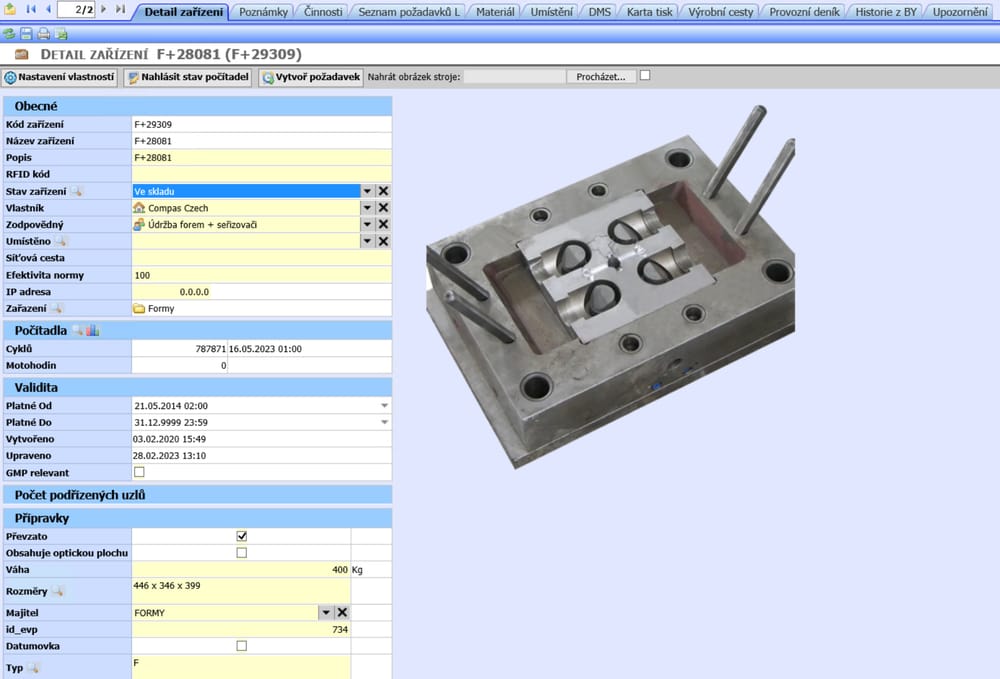The image size is (1000, 679).
Task: Toggle GMP relevant checkbox
Action: [x=139, y=472]
